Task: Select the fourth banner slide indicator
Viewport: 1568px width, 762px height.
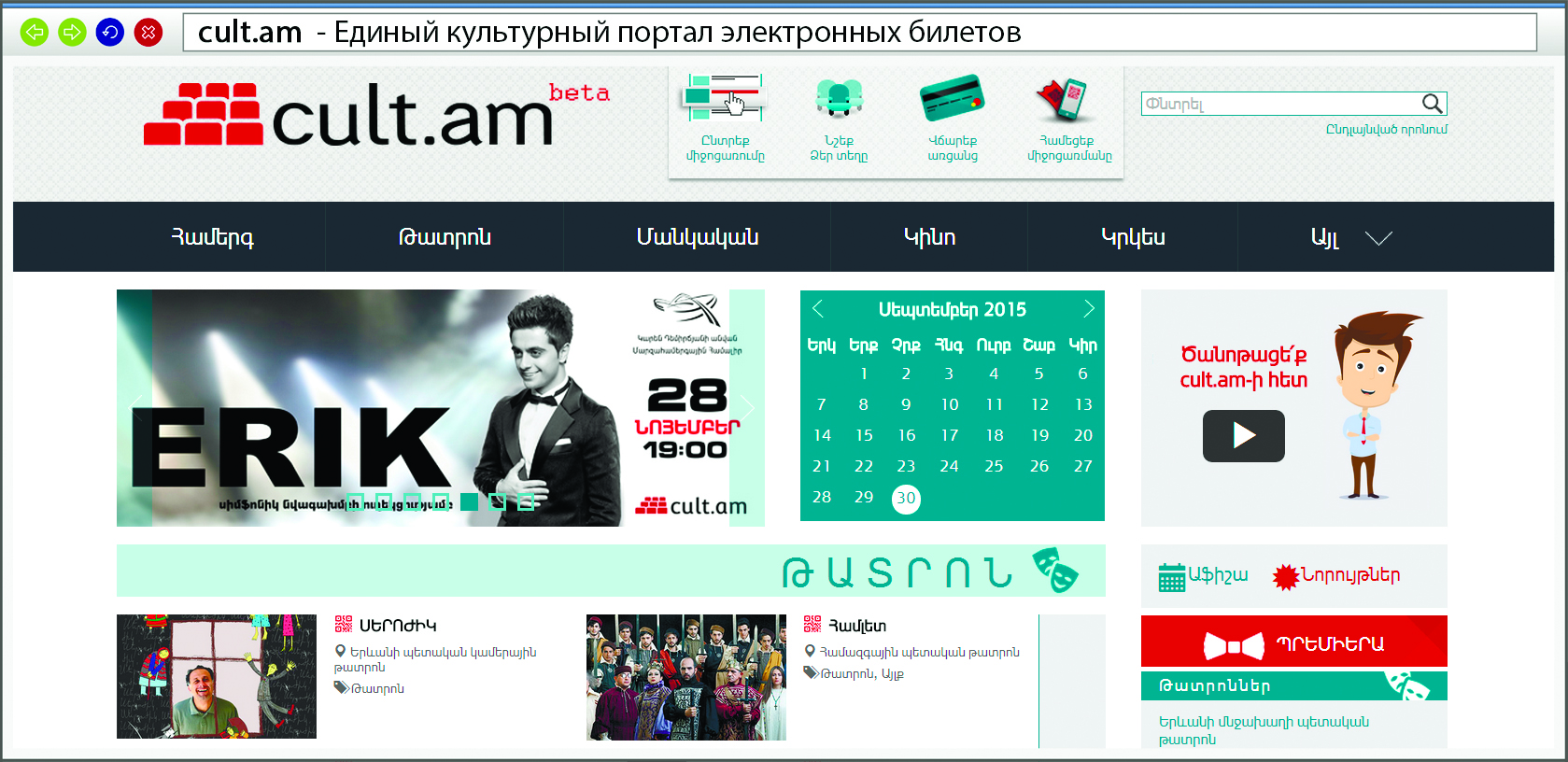Action: 441,501
